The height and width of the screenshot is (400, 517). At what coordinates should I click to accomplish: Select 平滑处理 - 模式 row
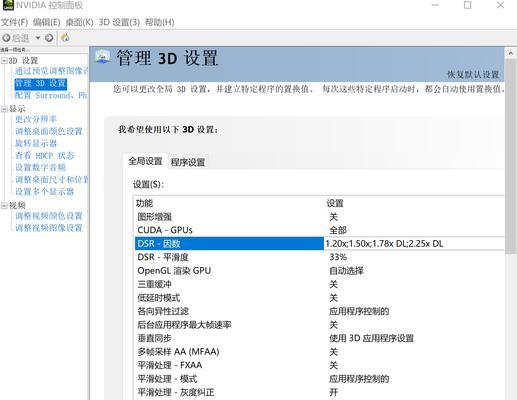(x=319, y=379)
